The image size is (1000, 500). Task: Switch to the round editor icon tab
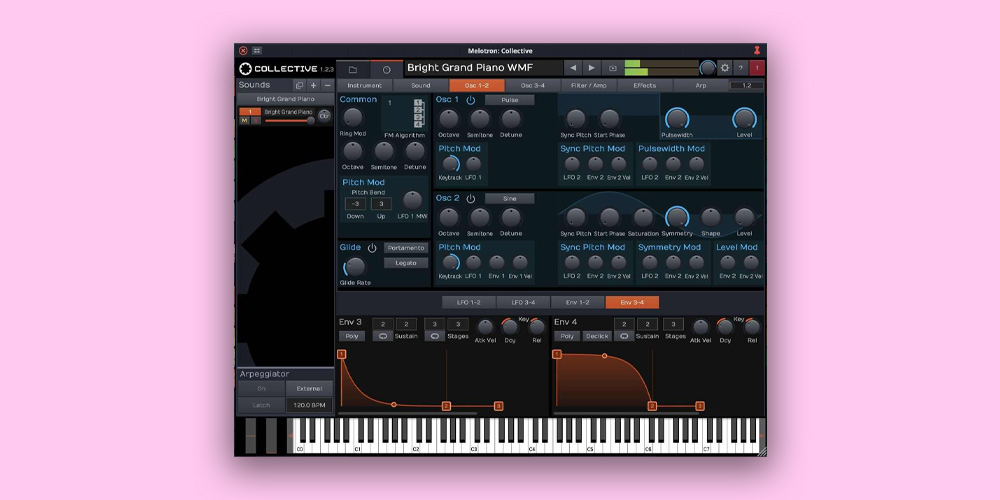(386, 70)
